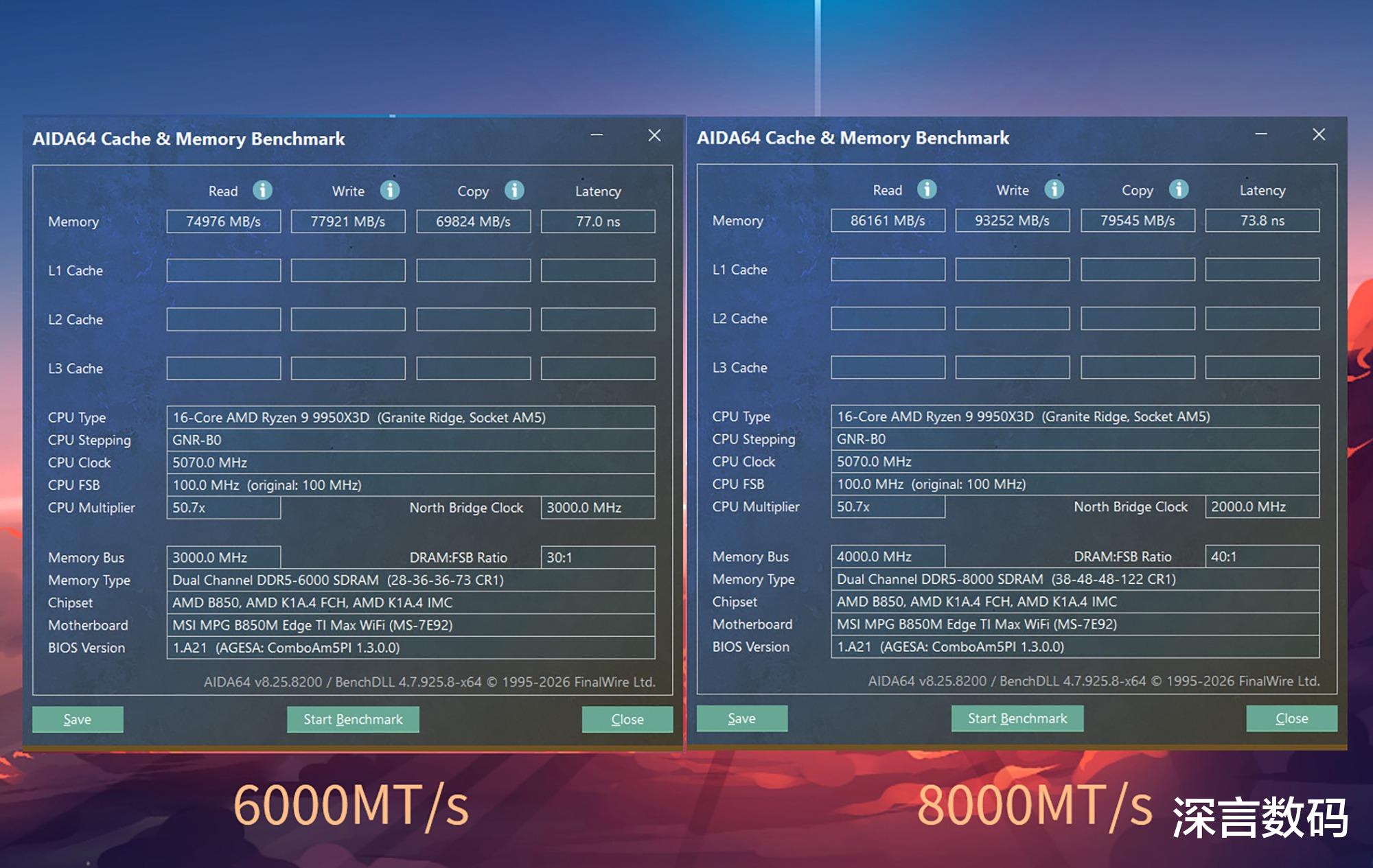Click the 74976 MB/s memory read field
Viewport: 1373px width, 868px height.
tap(223, 222)
